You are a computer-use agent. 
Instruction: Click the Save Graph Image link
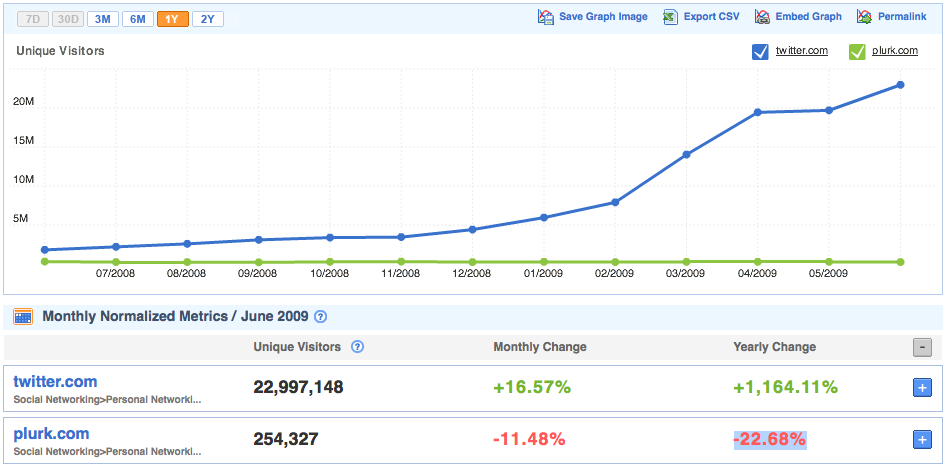(x=603, y=17)
